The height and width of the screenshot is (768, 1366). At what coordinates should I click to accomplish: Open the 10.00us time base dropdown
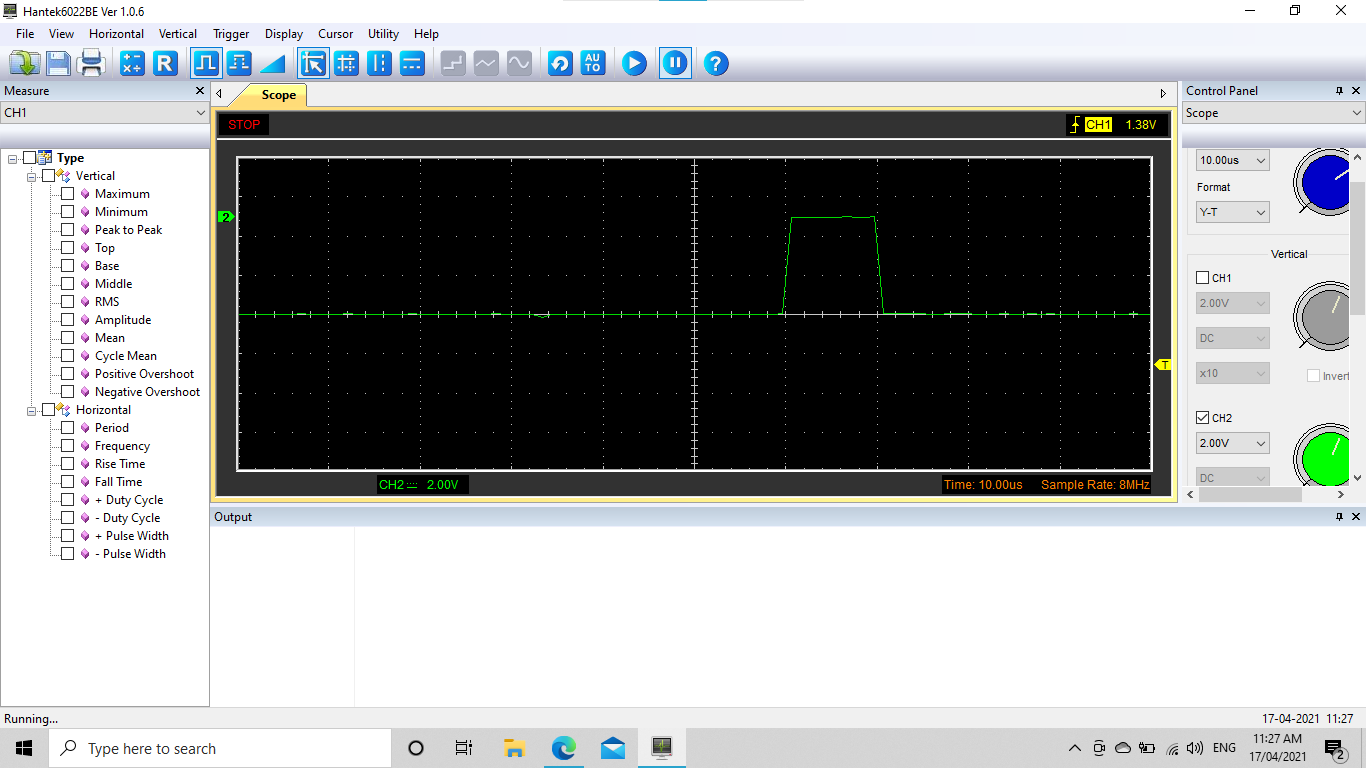pos(1233,160)
